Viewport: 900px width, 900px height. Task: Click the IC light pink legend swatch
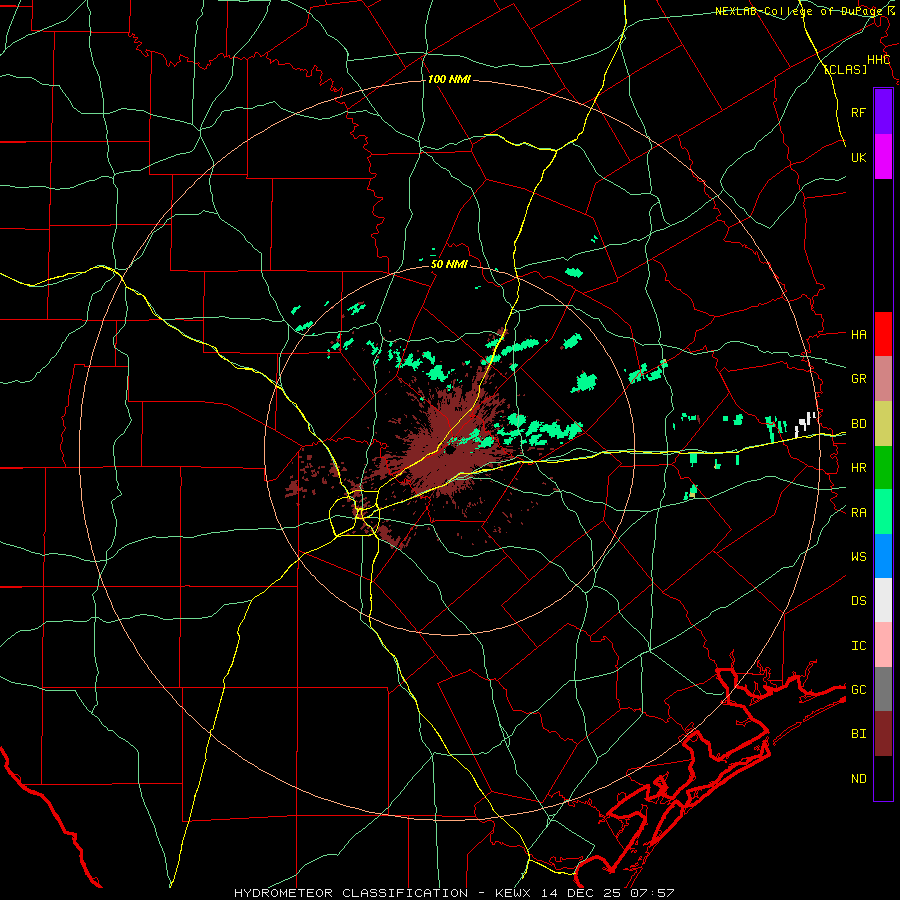tap(883, 645)
